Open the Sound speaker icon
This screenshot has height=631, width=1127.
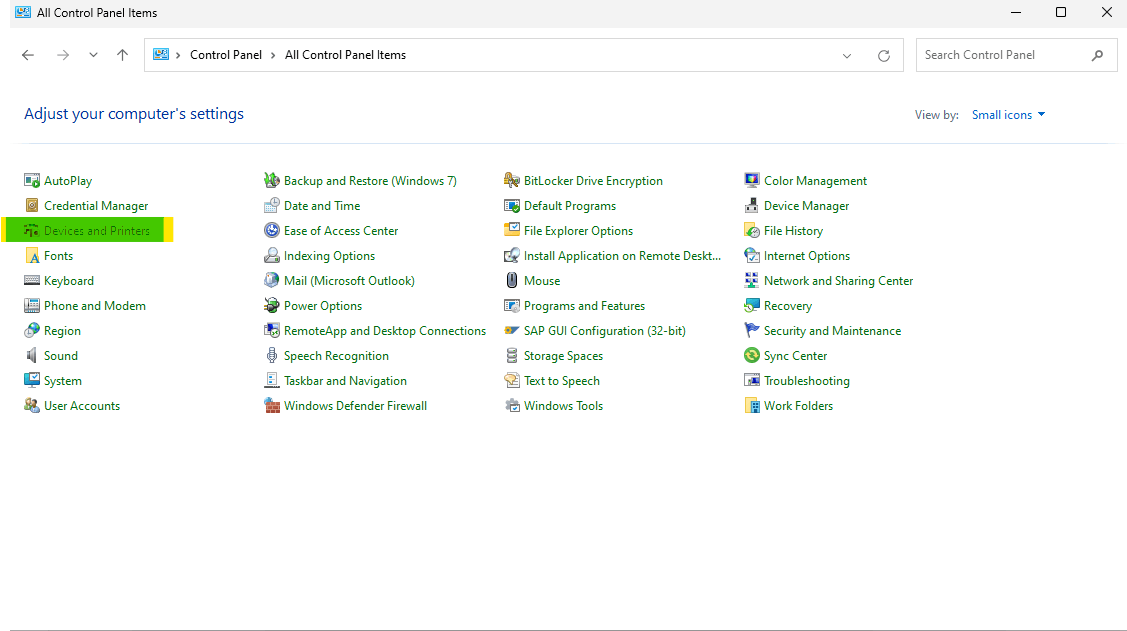pos(32,356)
